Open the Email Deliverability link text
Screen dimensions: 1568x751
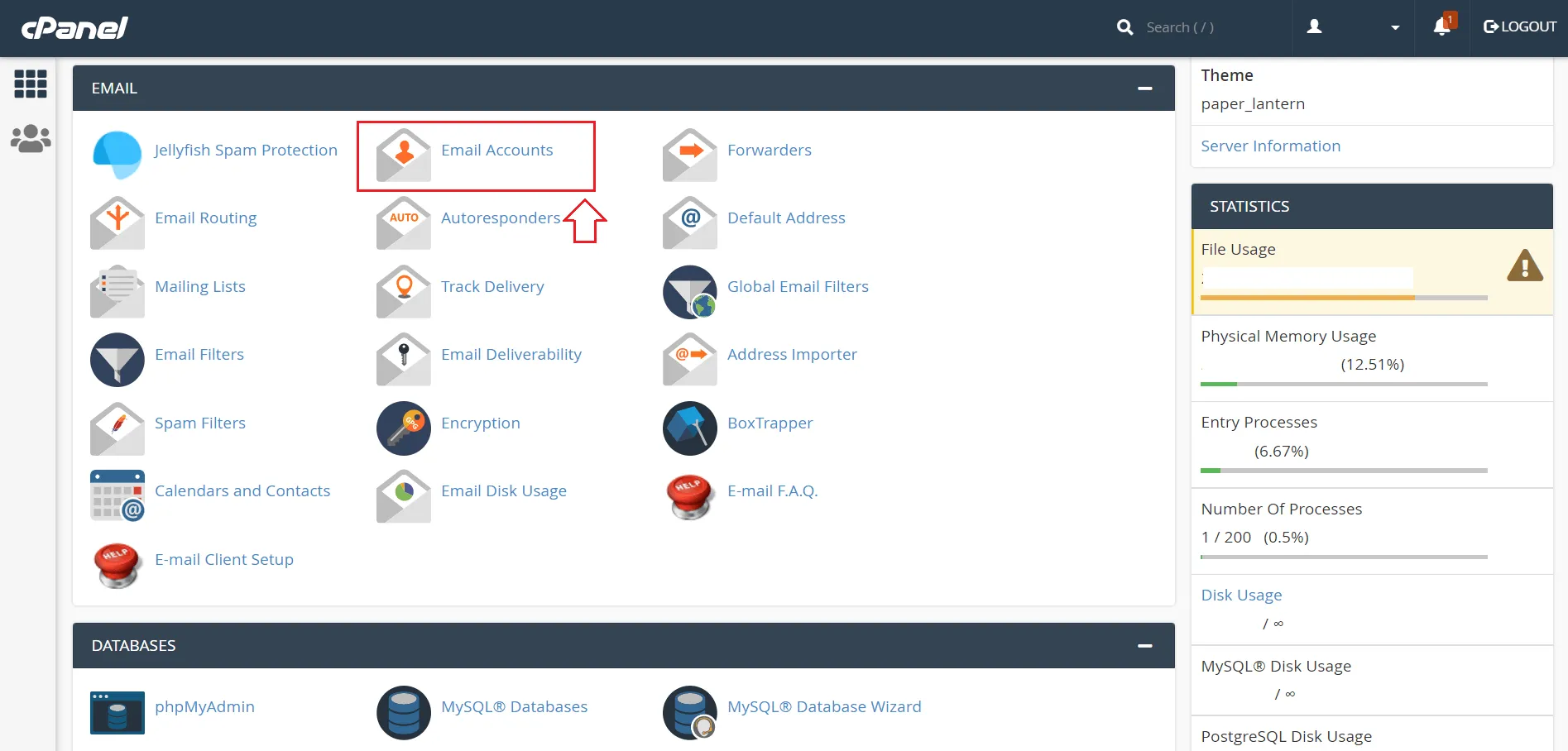point(511,355)
